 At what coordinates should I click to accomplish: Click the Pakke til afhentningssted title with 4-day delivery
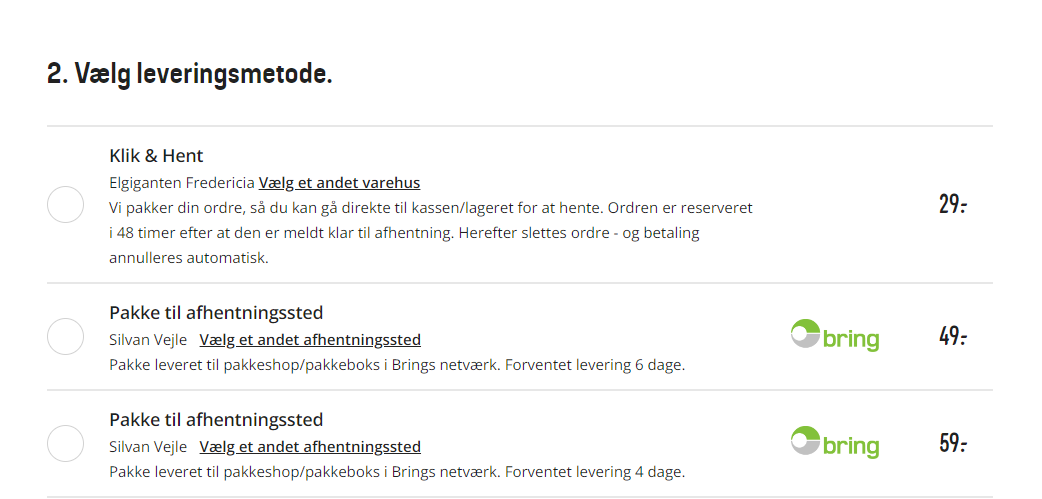(x=216, y=420)
